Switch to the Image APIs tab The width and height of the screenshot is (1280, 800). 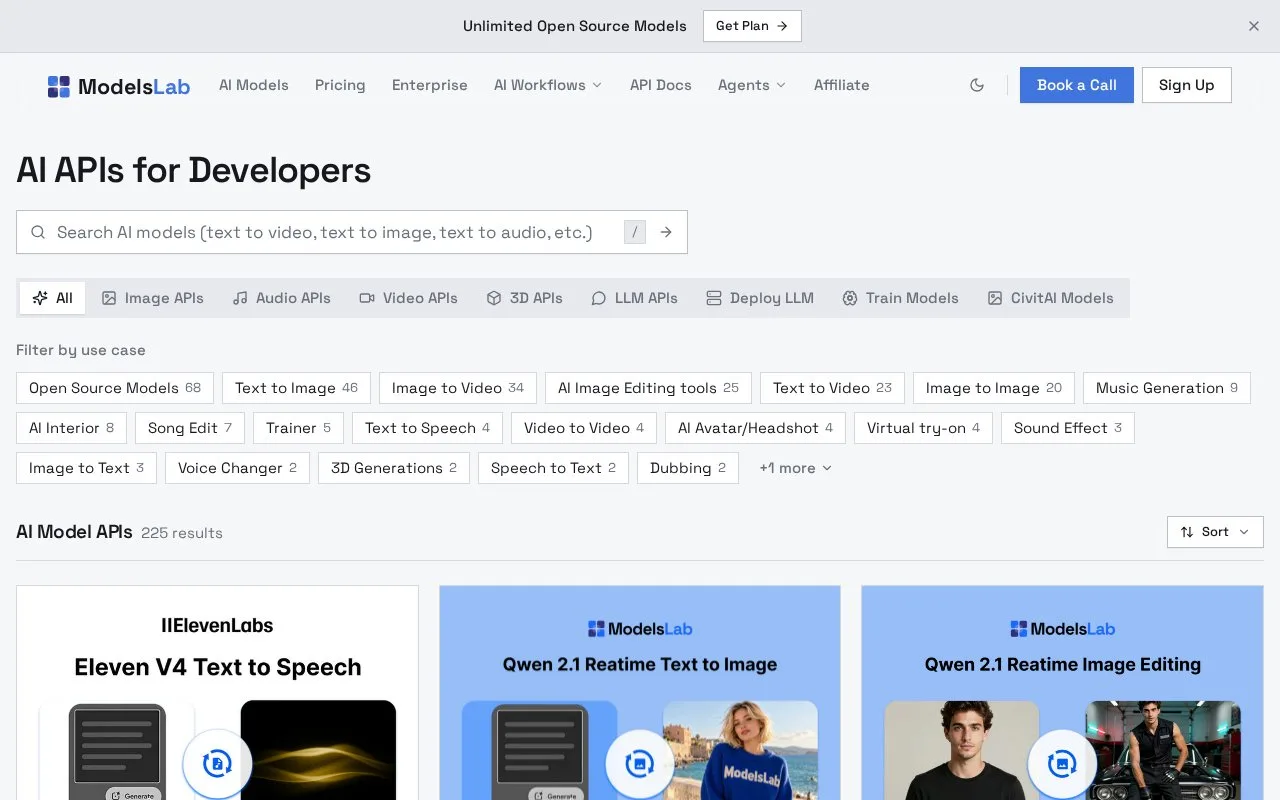153,298
